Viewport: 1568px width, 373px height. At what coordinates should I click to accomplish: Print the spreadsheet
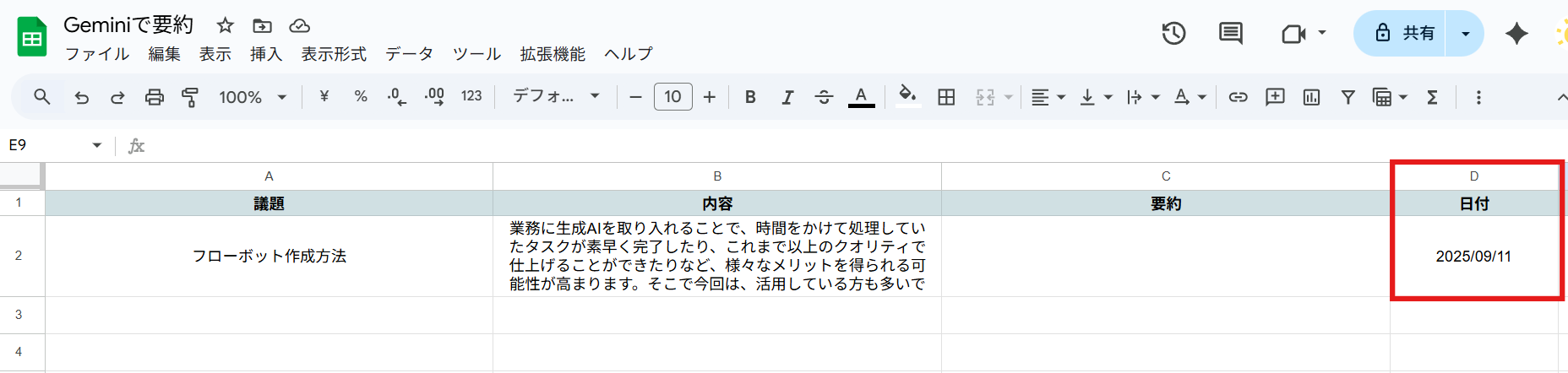point(154,97)
